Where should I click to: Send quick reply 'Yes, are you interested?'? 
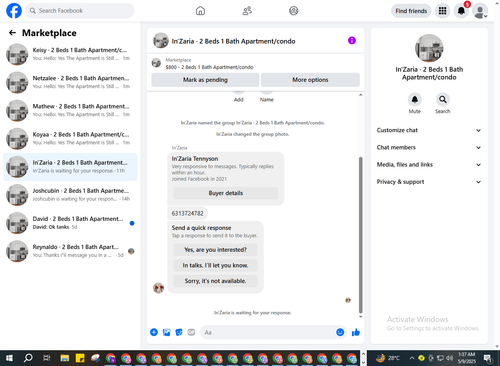(x=215, y=250)
